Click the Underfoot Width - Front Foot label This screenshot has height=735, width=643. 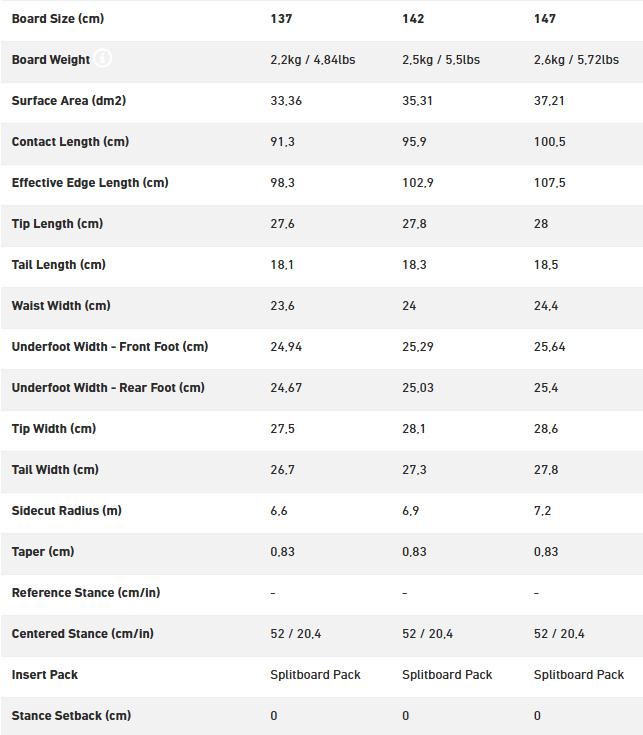point(110,347)
